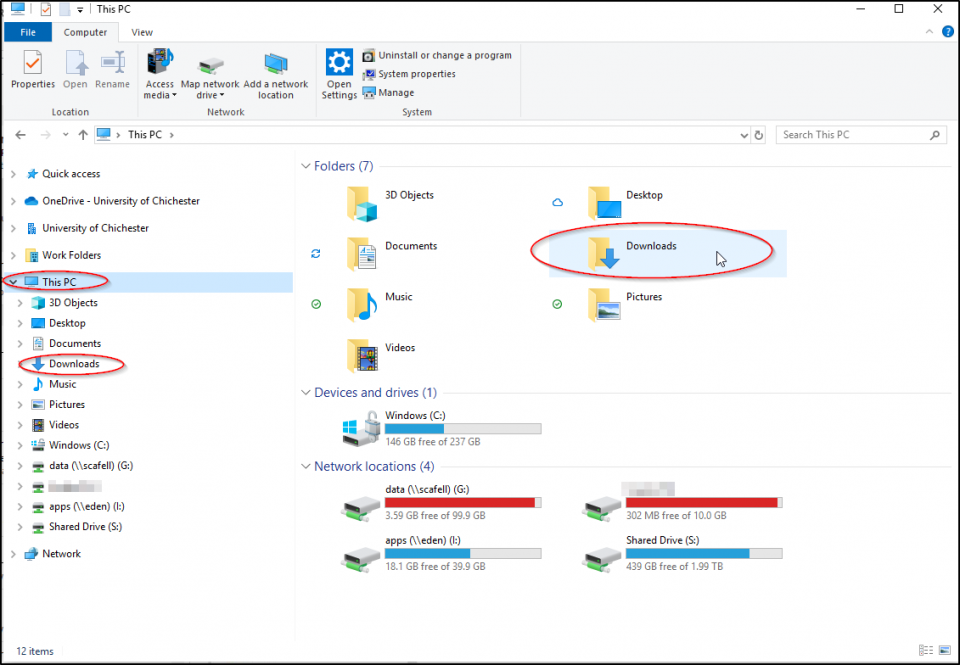The width and height of the screenshot is (960, 665).
Task: Open the Help question mark icon
Action: (x=948, y=32)
